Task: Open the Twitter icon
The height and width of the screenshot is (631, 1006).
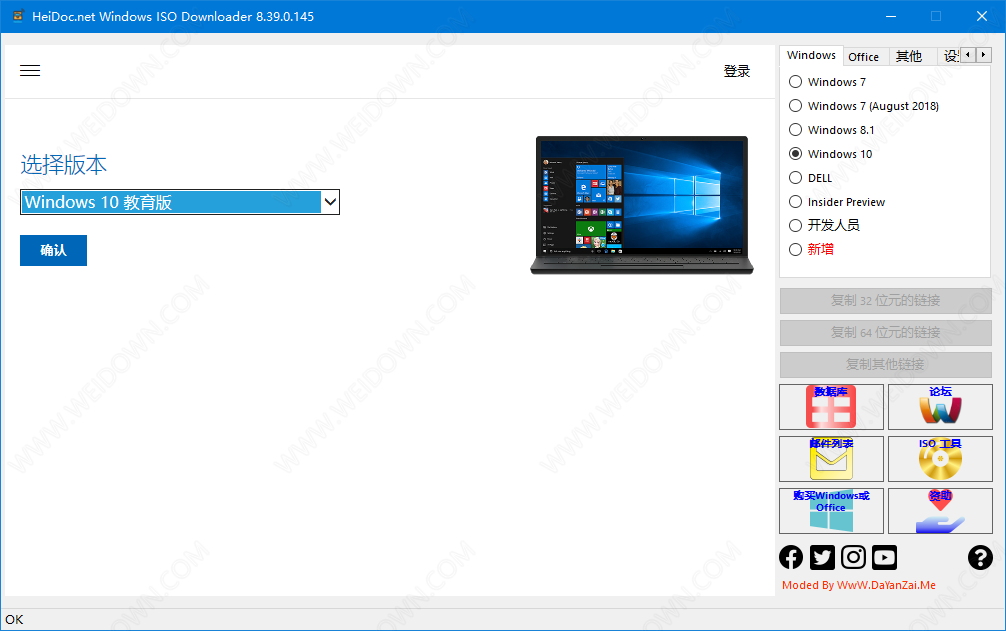Action: click(822, 557)
